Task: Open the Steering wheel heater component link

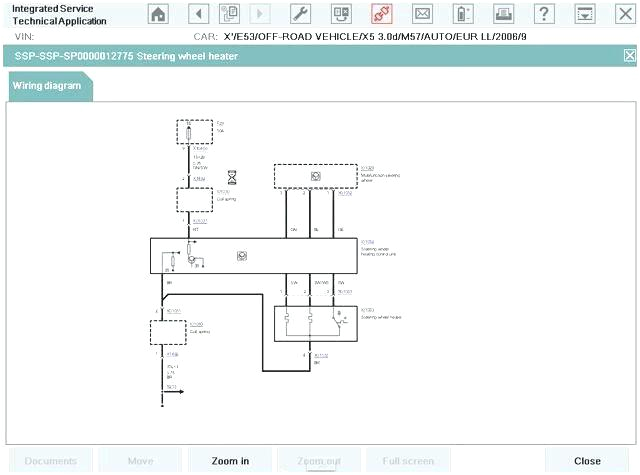Action: click(366, 309)
